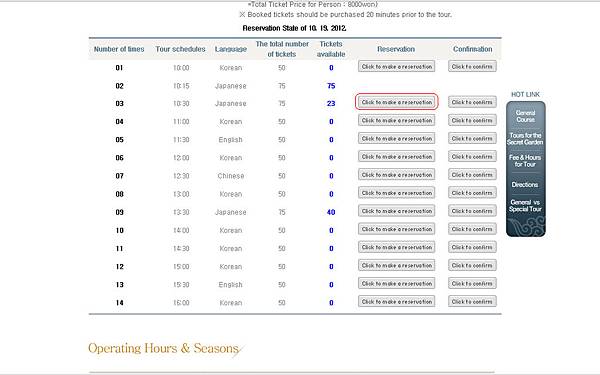
Task: Click to confirm for tour 01
Action: click(x=472, y=67)
